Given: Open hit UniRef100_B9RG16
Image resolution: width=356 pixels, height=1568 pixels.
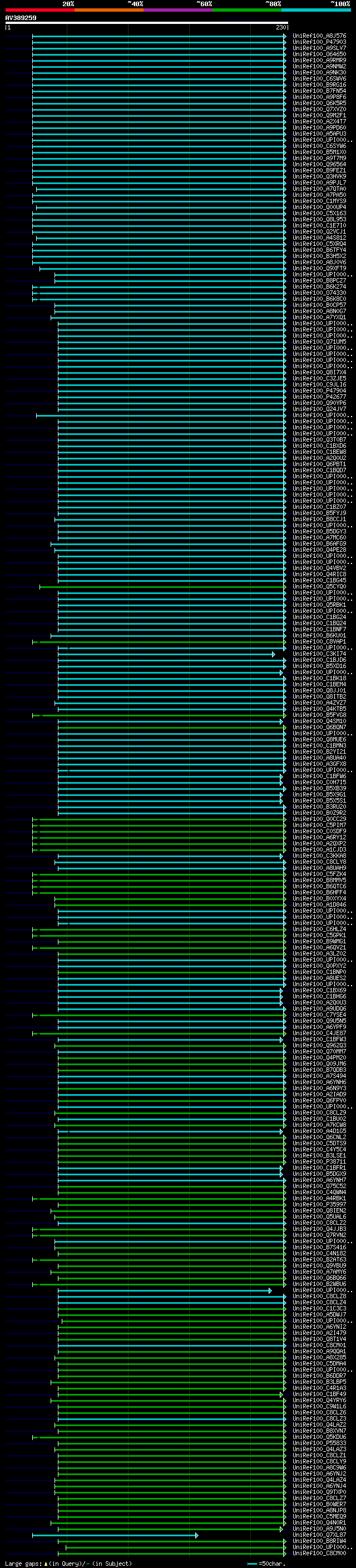Looking at the screenshot, I should (x=319, y=85).
